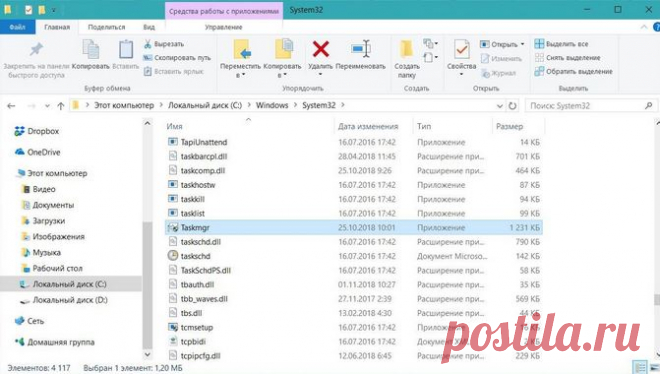Viewport: 660px width, 374px height.
Task: Click the Cut (Вырезать) scissors icon
Action: click(x=148, y=44)
